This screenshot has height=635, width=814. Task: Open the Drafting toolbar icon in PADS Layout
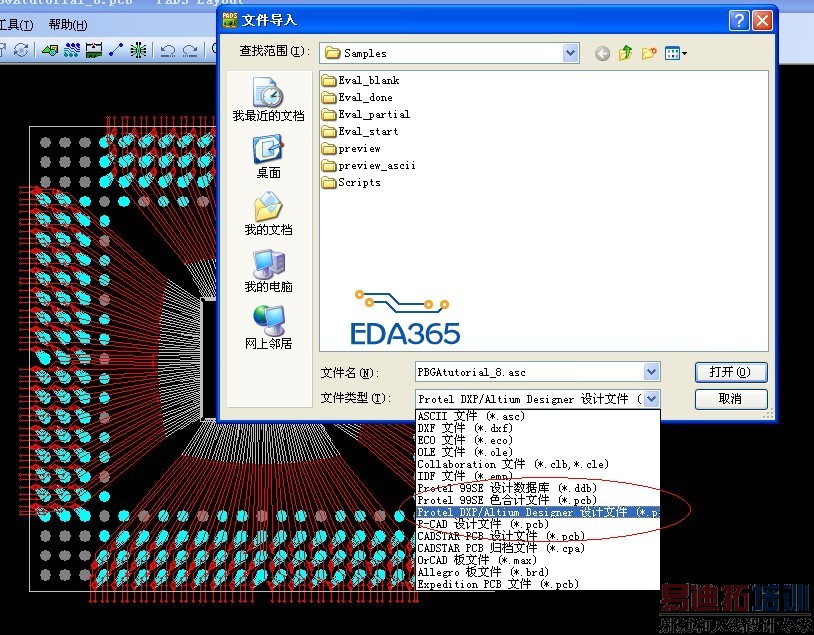(50, 50)
